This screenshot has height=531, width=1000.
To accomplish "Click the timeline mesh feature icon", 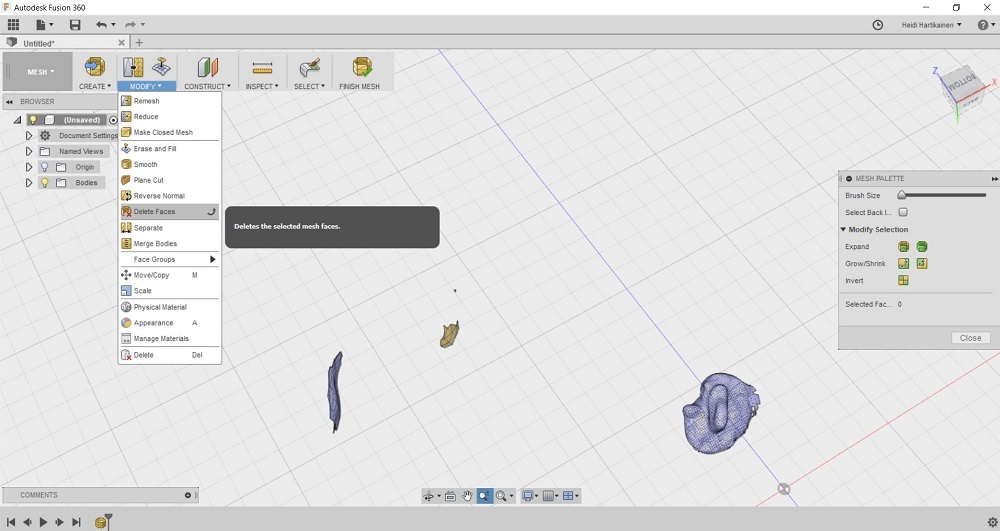I will tap(101, 523).
